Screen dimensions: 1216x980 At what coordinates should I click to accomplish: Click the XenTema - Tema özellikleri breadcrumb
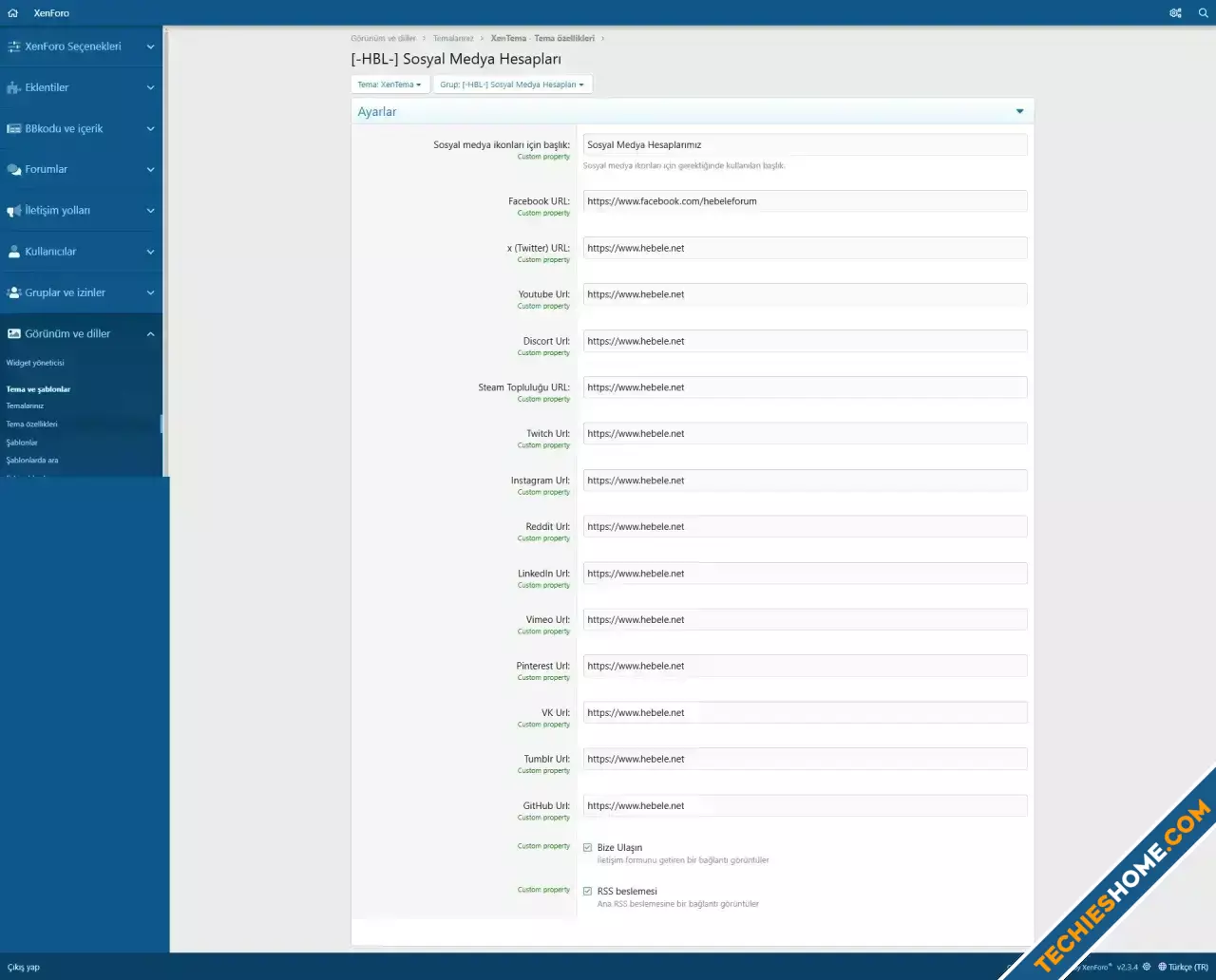[542, 38]
